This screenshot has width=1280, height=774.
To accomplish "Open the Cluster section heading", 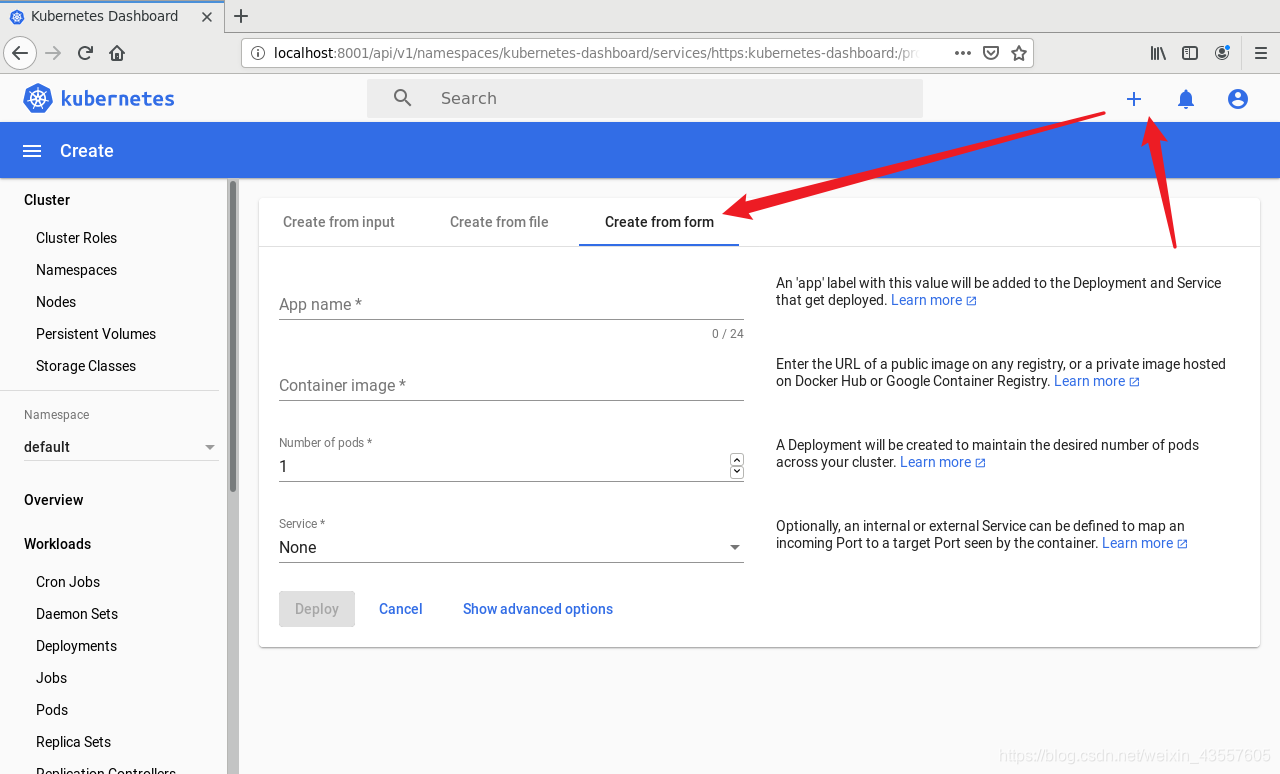I will click(47, 200).
